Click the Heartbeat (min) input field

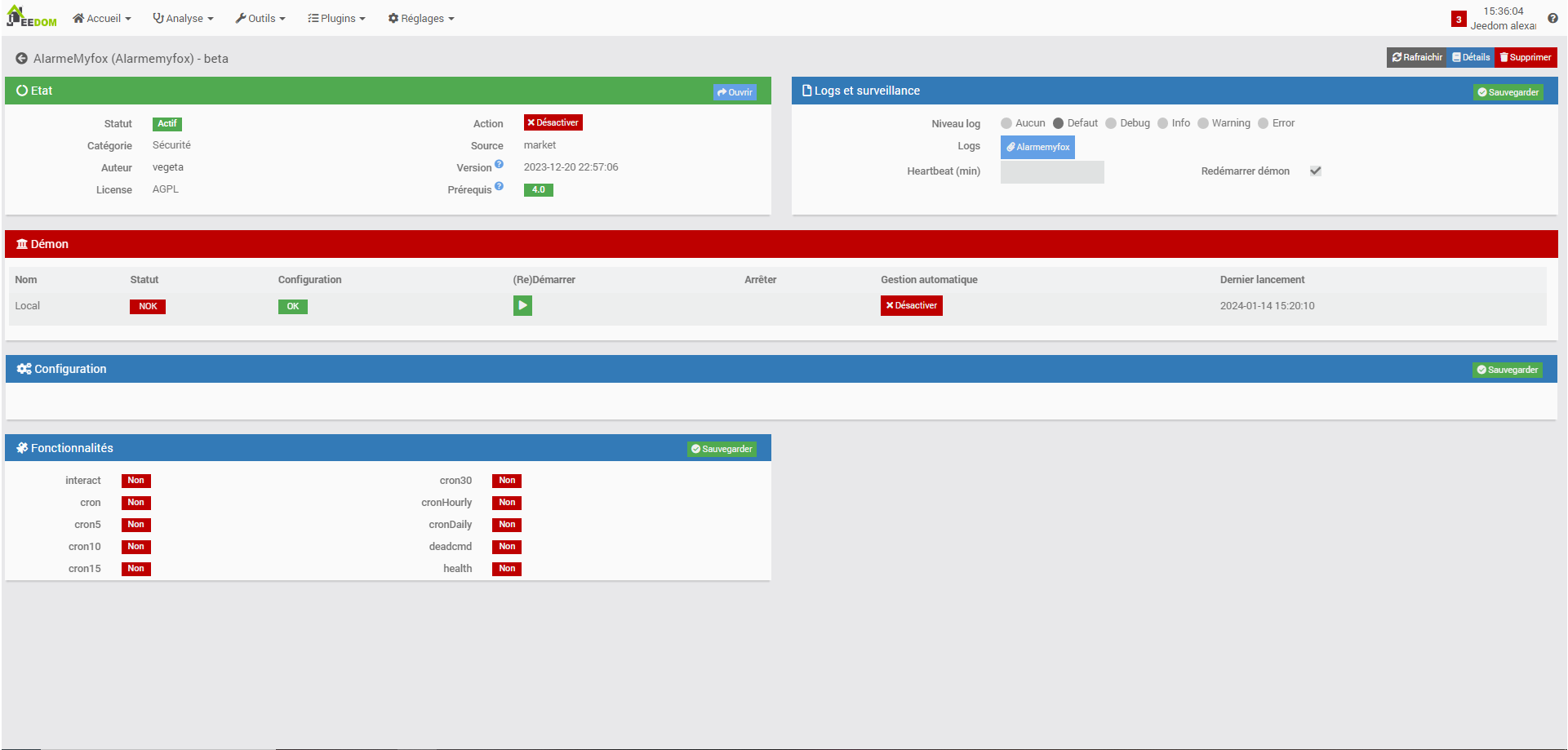pyautogui.click(x=1052, y=171)
